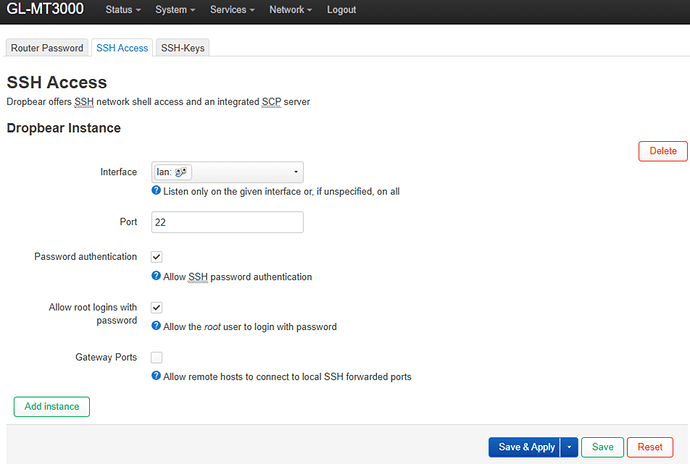This screenshot has height=464, width=690.
Task: Switch to the Router Password tab
Action: 47,48
